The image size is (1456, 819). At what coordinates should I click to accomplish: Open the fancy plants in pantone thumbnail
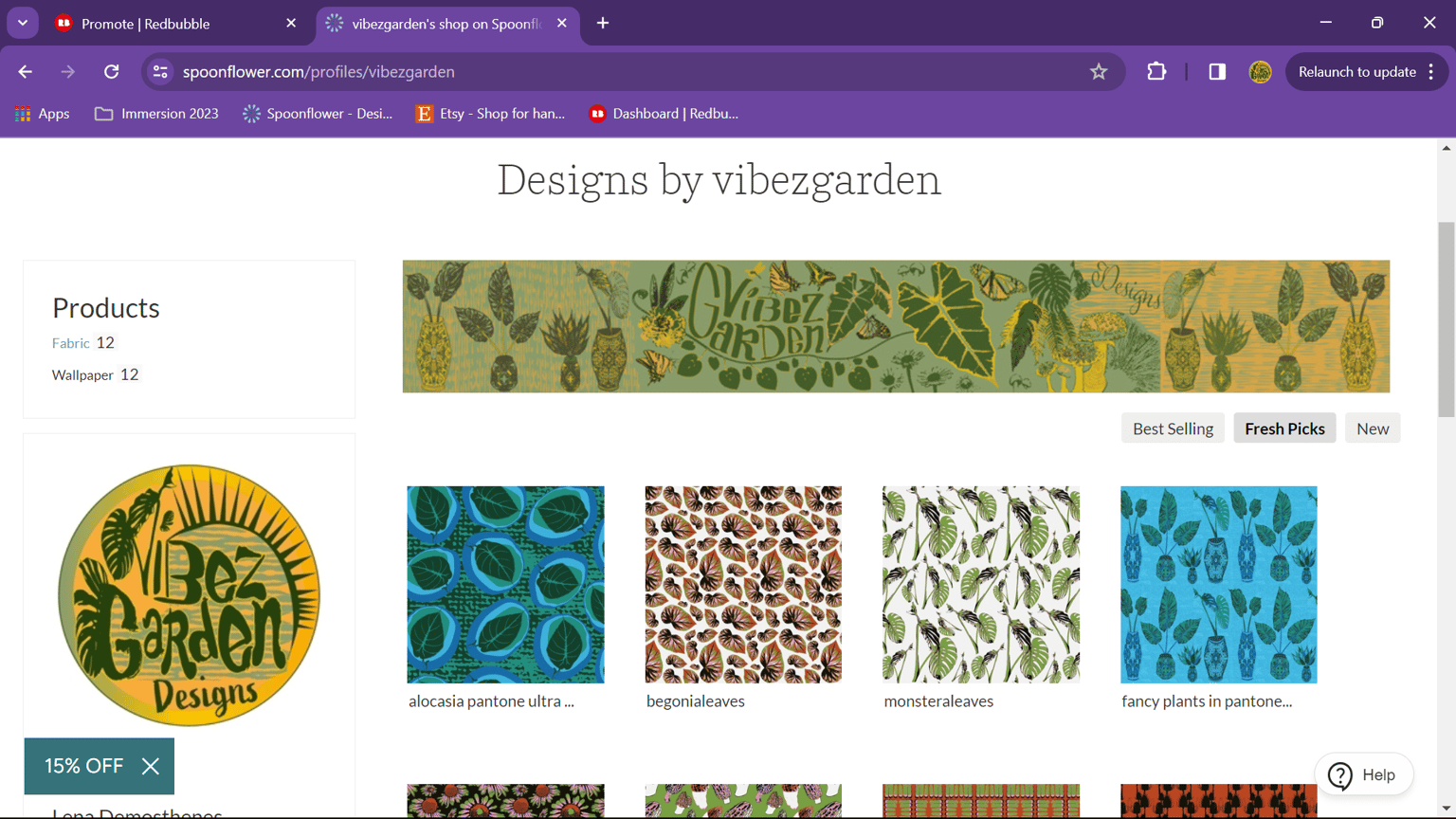[1218, 585]
